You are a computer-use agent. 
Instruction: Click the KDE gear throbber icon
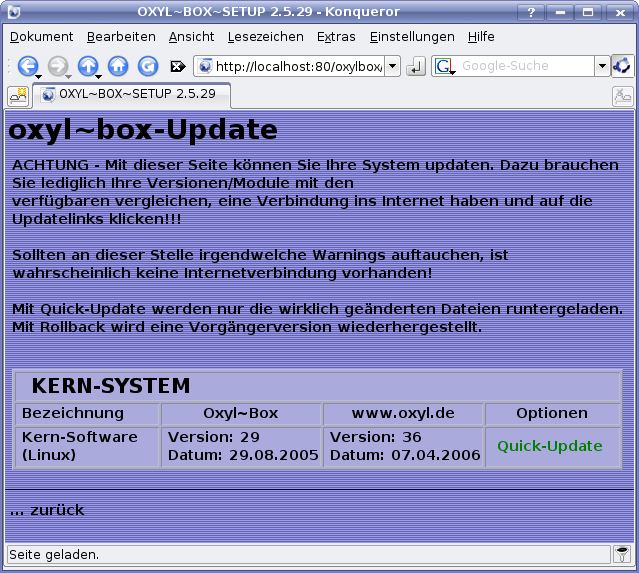[x=622, y=66]
